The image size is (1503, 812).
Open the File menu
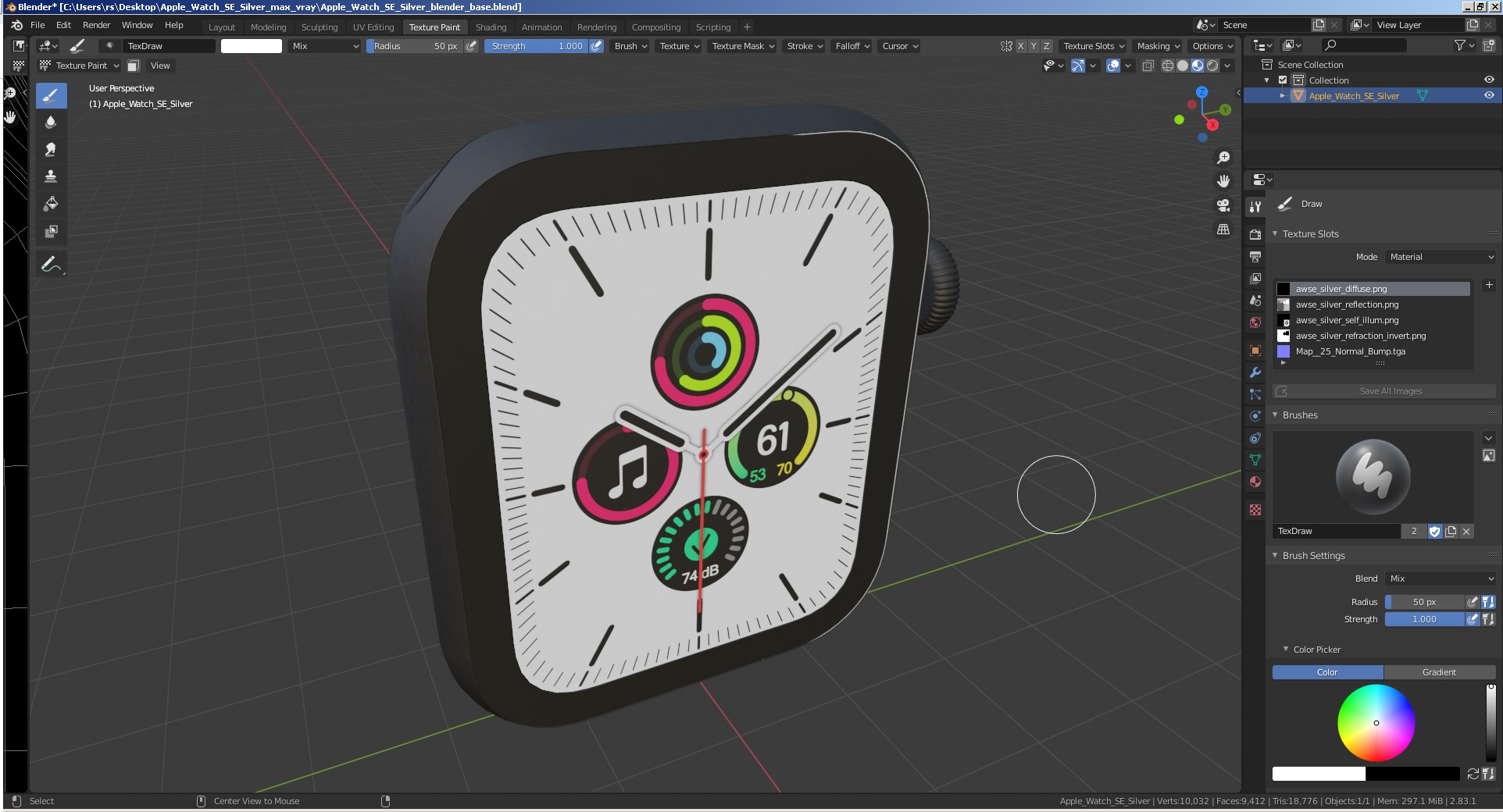tap(37, 25)
